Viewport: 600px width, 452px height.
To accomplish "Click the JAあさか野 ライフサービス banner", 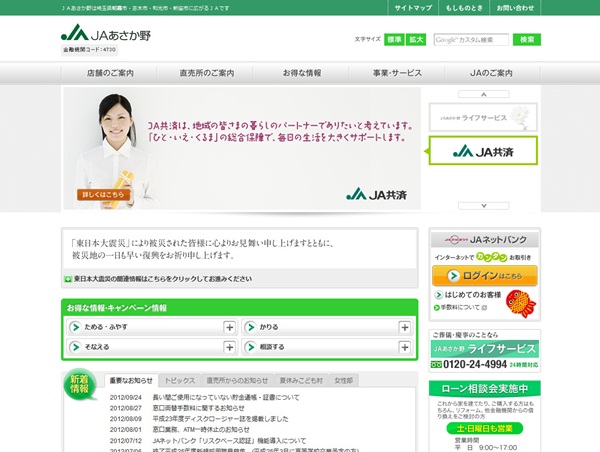I will pyautogui.click(x=485, y=349).
